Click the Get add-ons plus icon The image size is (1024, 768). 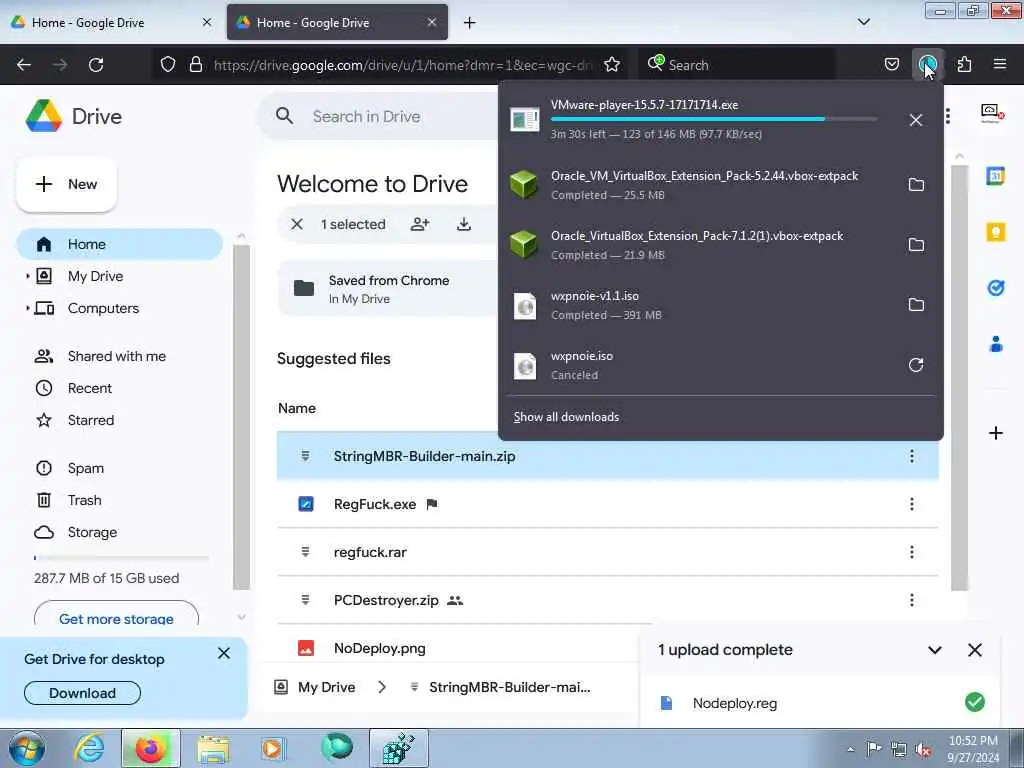[995, 433]
